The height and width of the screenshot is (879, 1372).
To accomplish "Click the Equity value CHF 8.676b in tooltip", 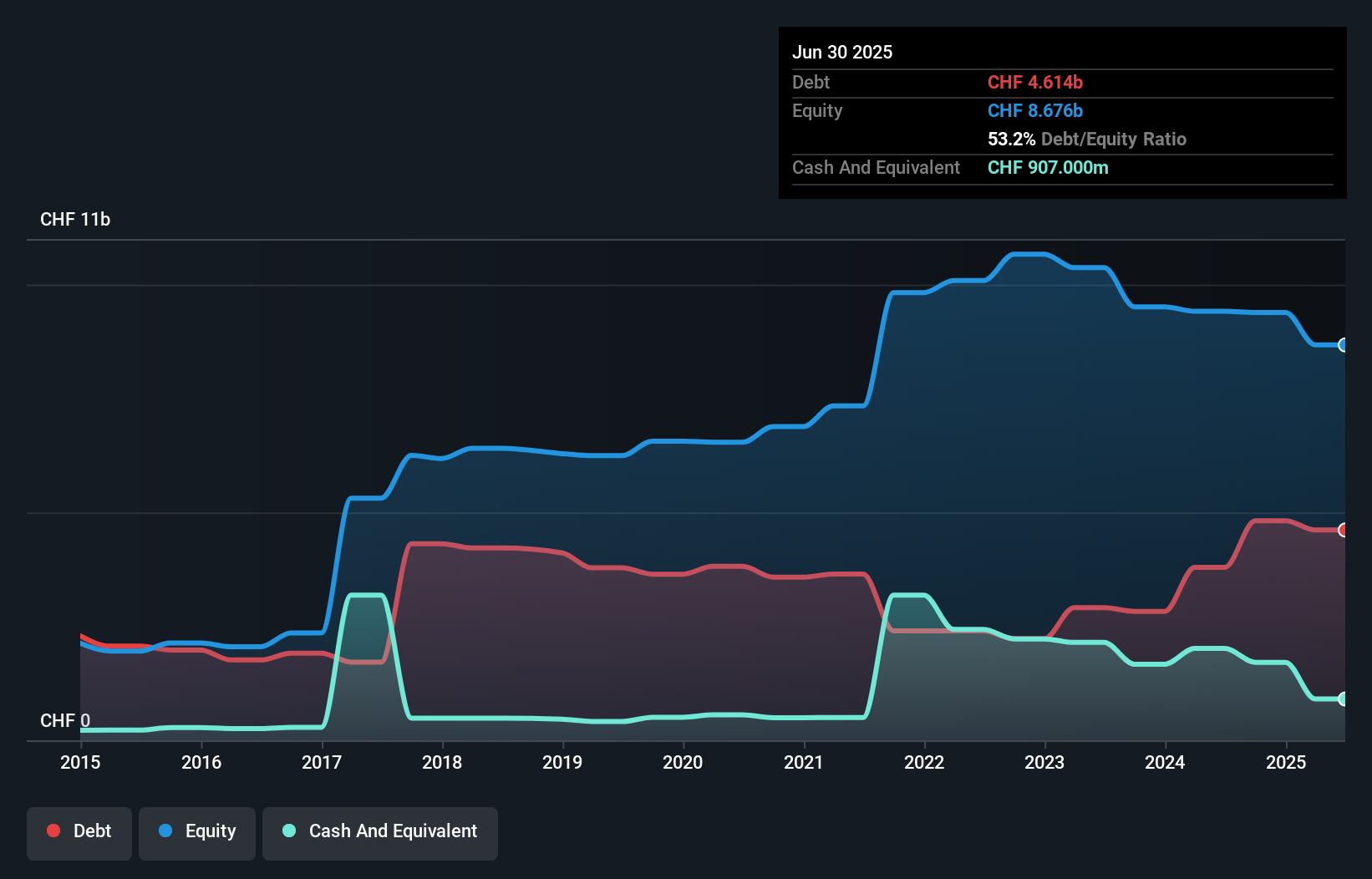I will [x=1035, y=110].
